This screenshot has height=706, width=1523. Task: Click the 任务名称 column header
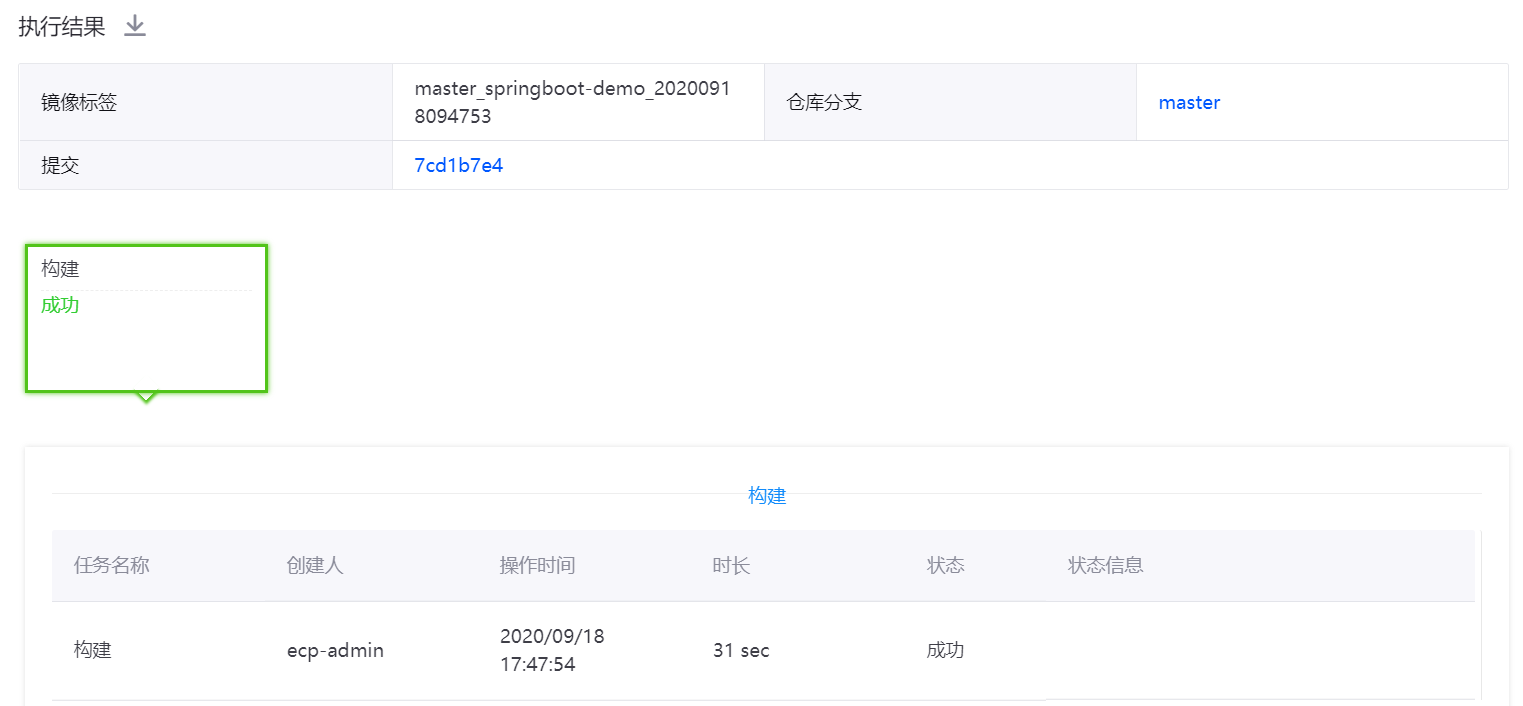click(x=111, y=566)
